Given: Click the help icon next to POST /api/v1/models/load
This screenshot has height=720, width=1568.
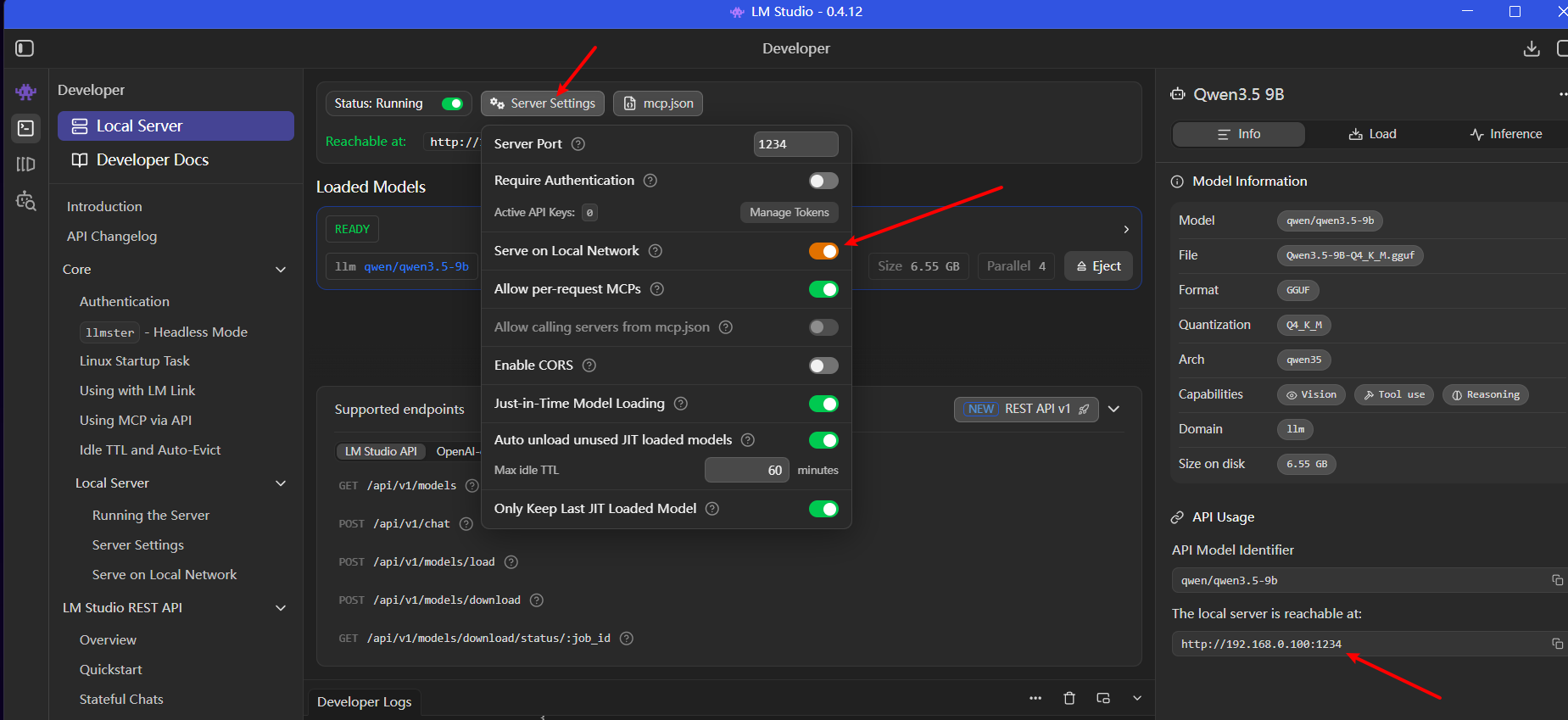Looking at the screenshot, I should pos(511,562).
